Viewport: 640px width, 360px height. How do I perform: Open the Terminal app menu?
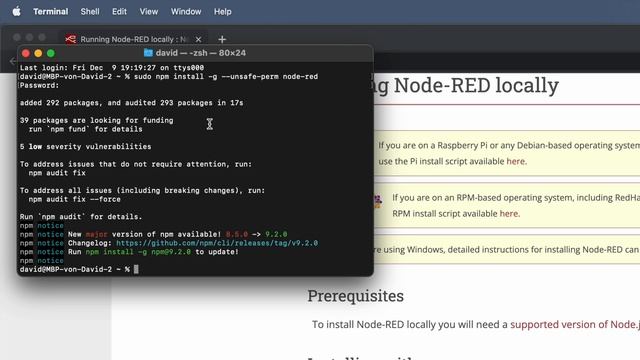point(51,11)
